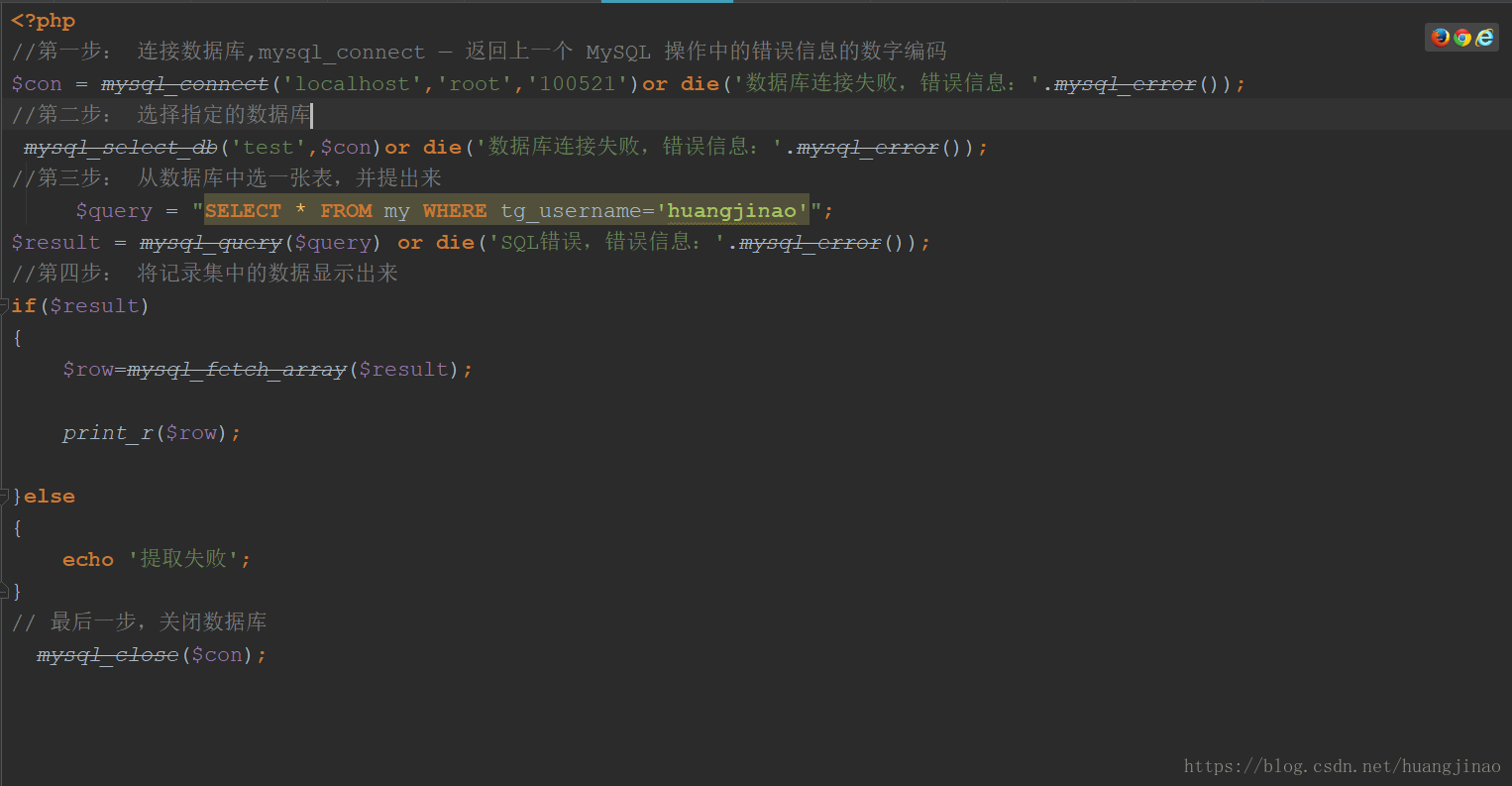Viewport: 1512px width, 786px height.
Task: Place cursor on the <?php opening tag
Action: [43, 21]
